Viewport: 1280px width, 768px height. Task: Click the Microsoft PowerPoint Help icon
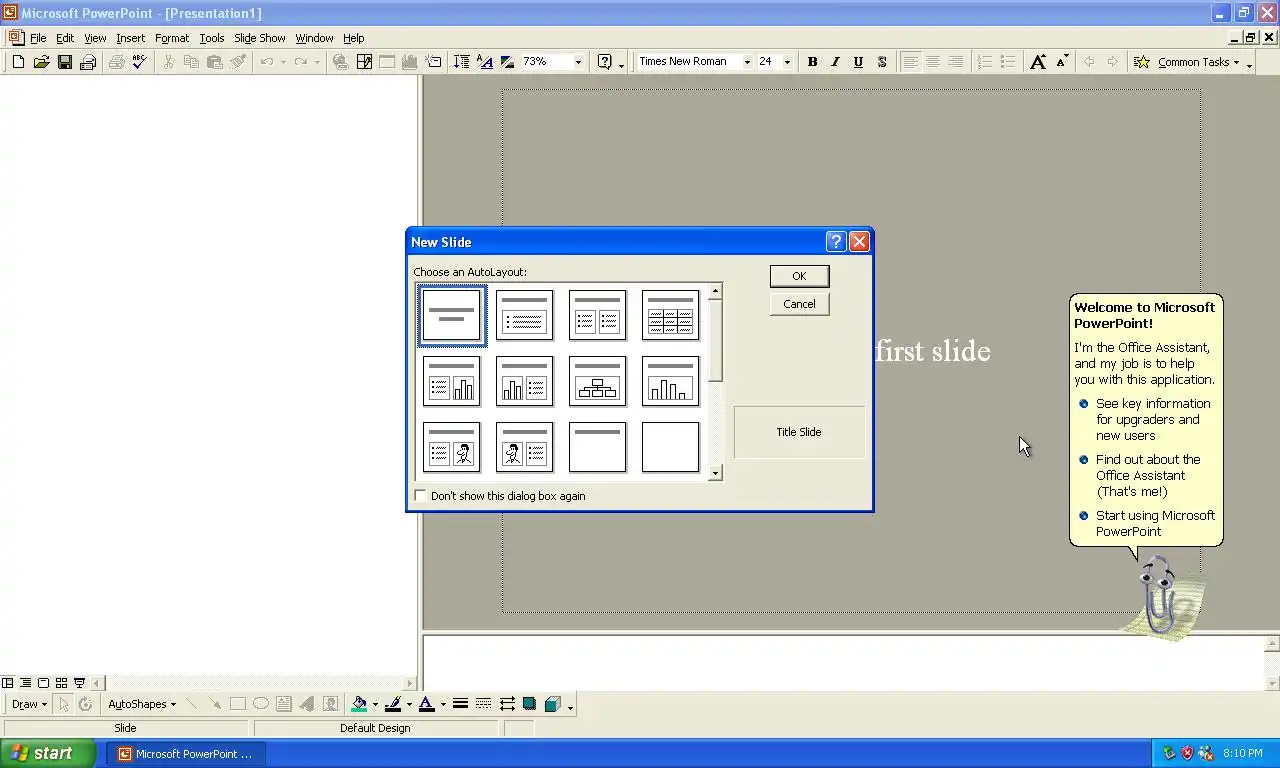(x=605, y=62)
